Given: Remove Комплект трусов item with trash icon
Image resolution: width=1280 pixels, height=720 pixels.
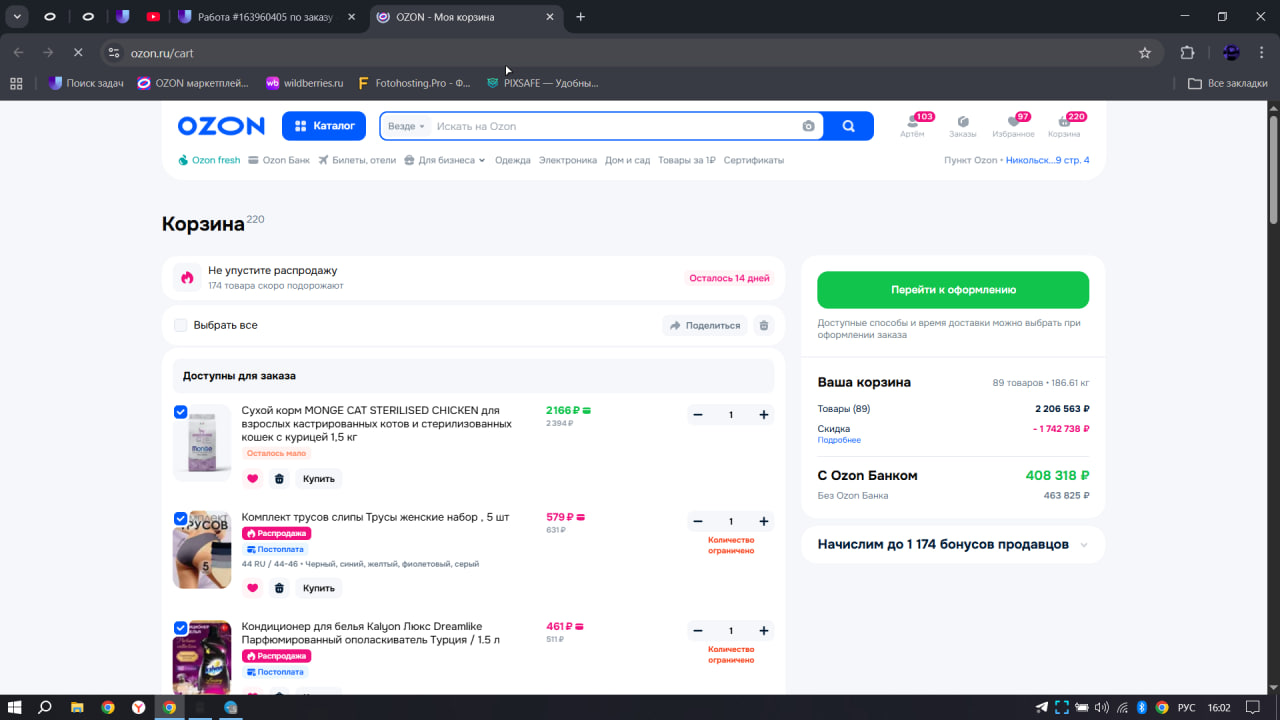Looking at the screenshot, I should (x=279, y=588).
